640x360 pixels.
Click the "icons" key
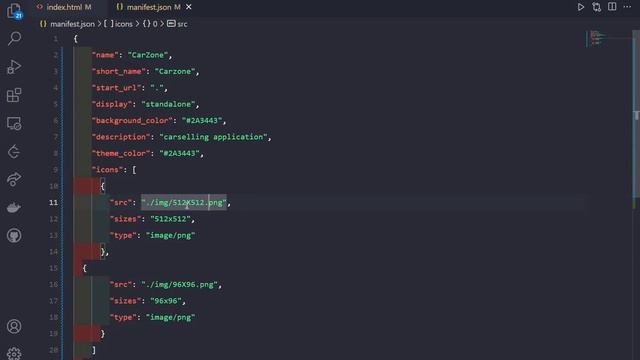click(108, 169)
